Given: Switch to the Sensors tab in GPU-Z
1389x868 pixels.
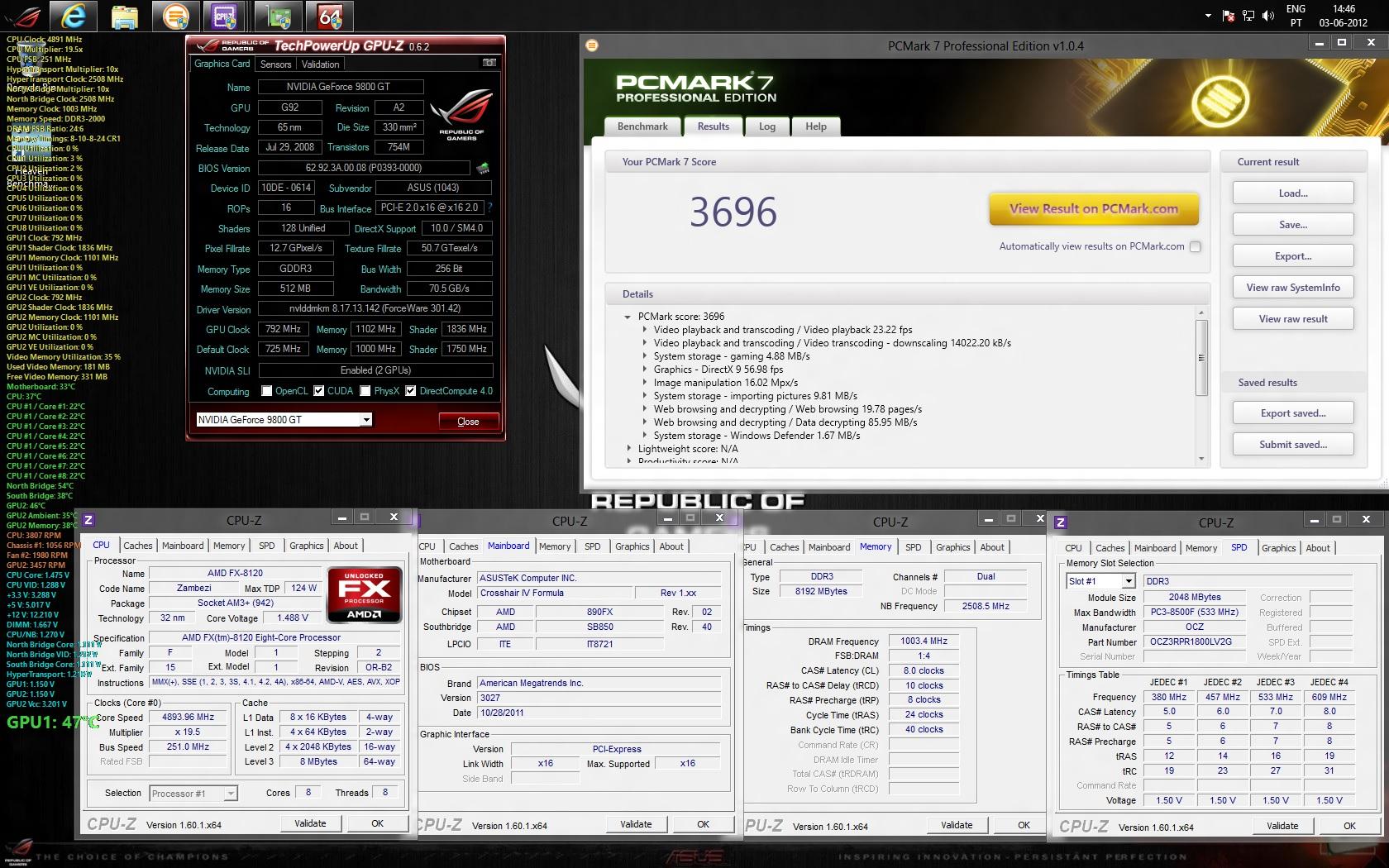Looking at the screenshot, I should tap(275, 64).
